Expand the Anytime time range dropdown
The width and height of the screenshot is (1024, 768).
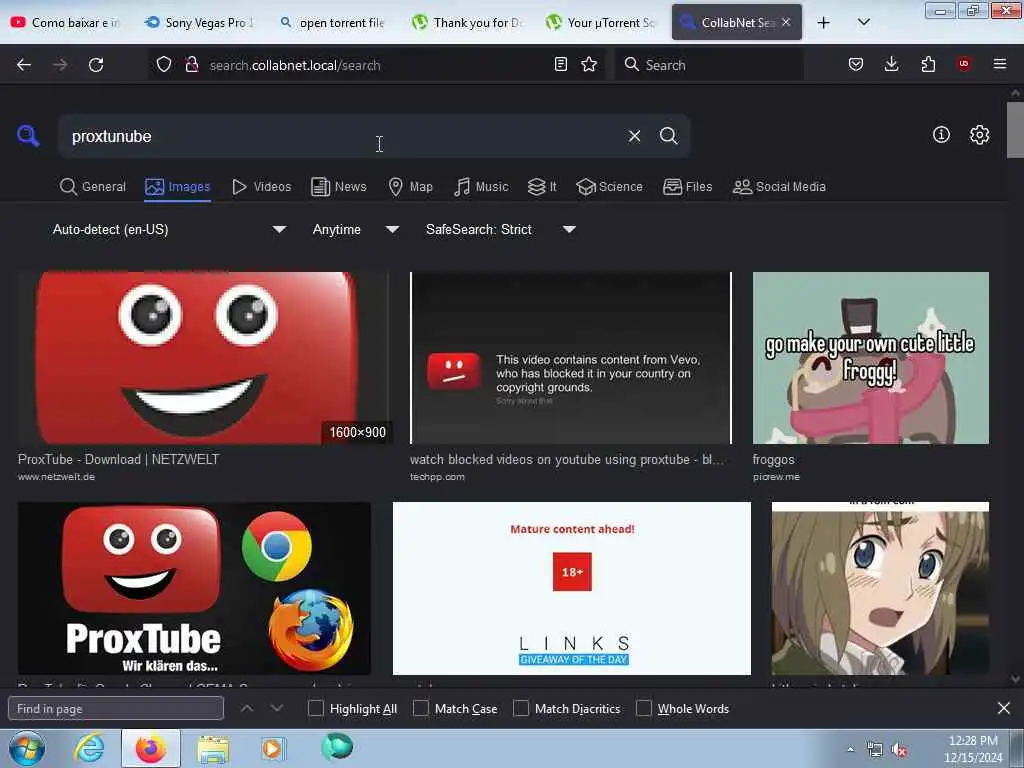click(355, 229)
